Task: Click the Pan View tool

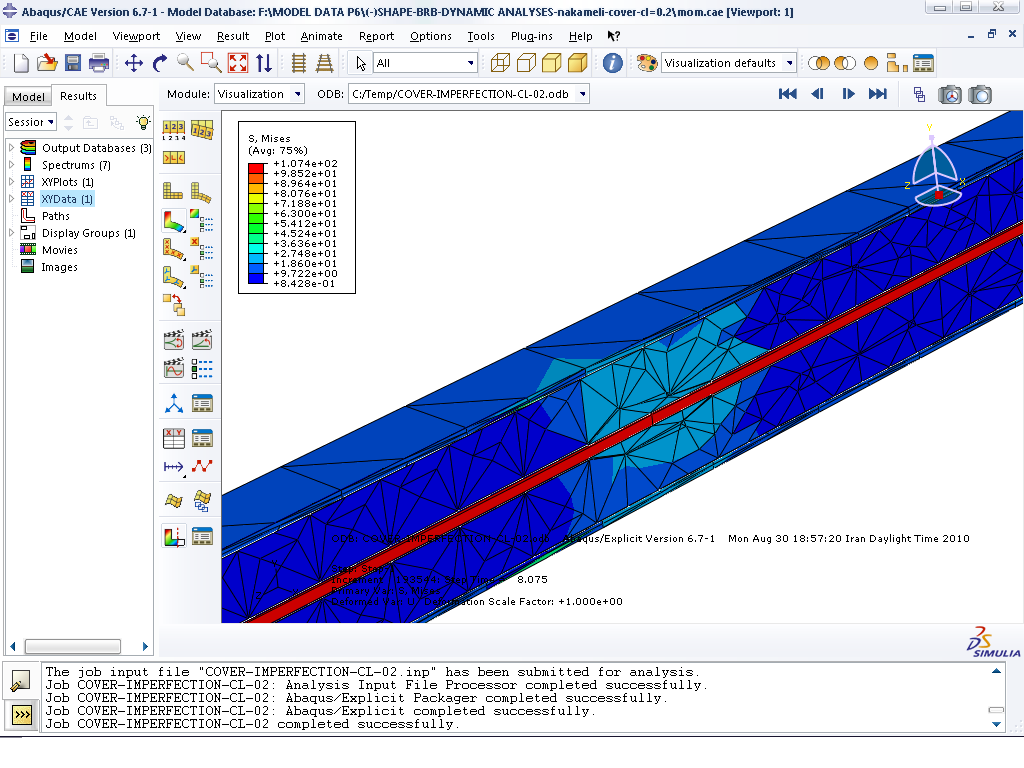Action: click(x=133, y=63)
